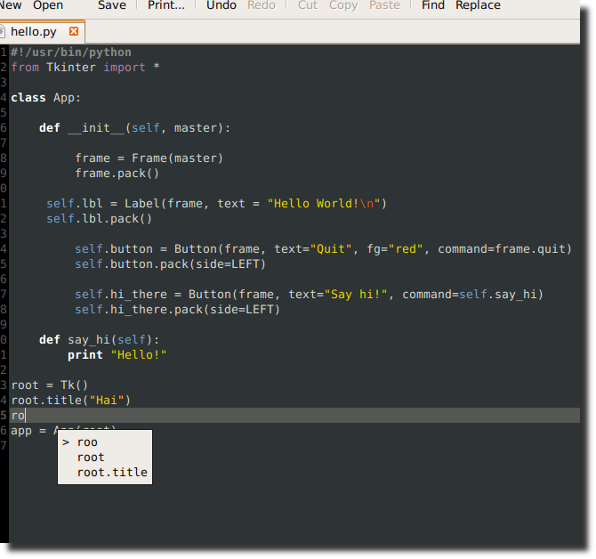The width and height of the screenshot is (596, 559).
Task: Click the Cut toolbar button
Action: point(308,5)
